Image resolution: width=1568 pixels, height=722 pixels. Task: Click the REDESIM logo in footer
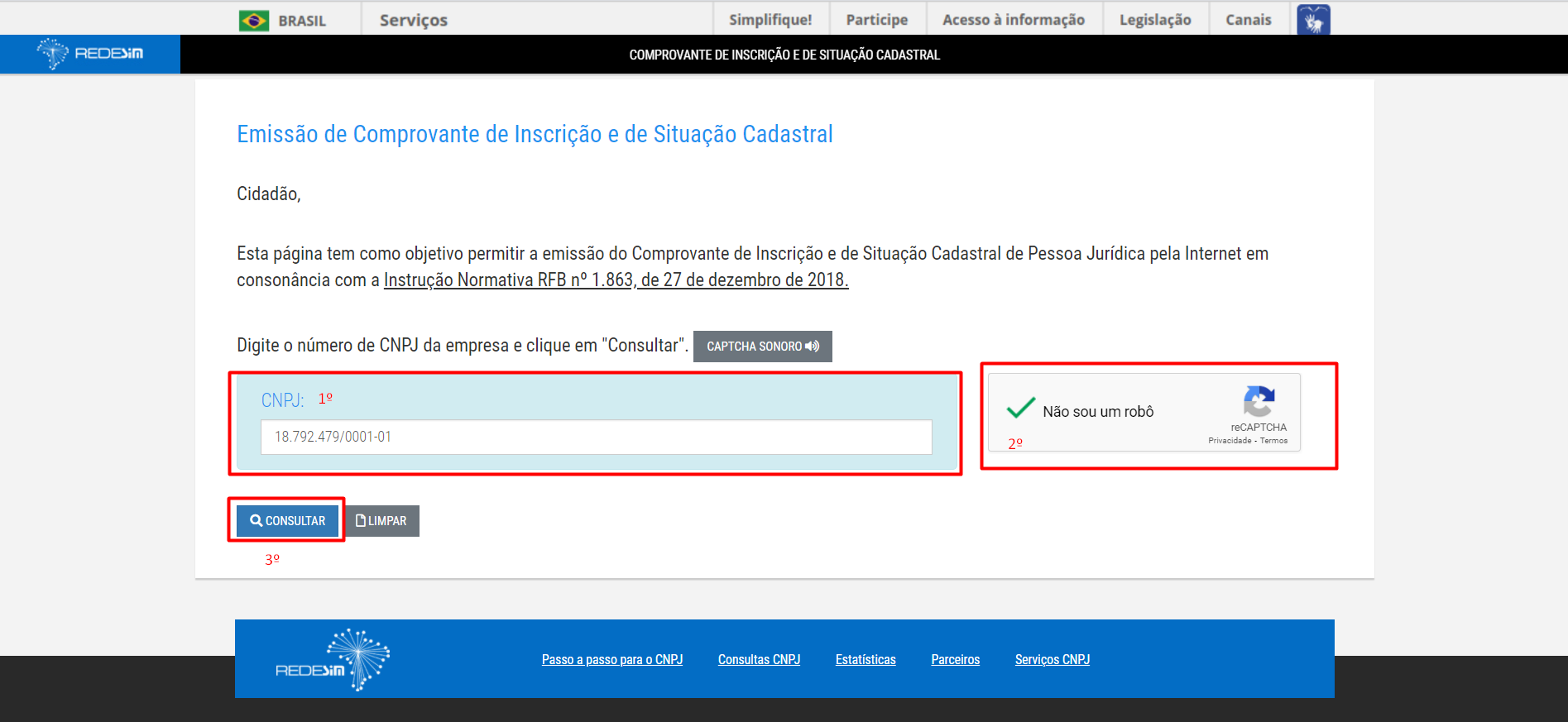pyautogui.click(x=333, y=660)
